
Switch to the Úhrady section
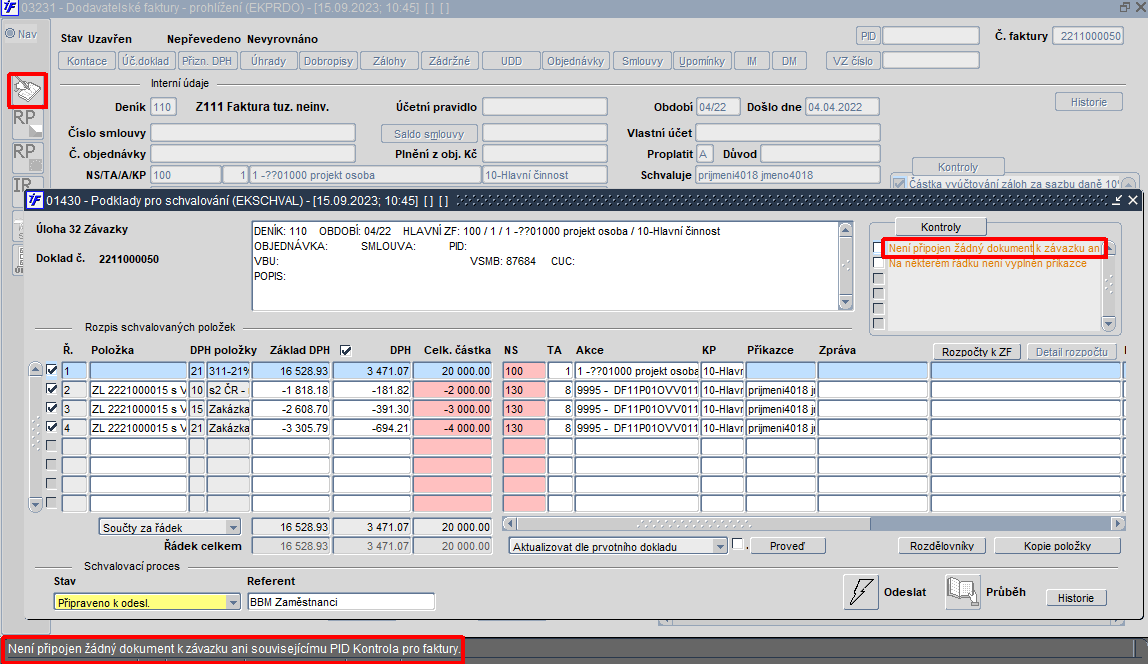click(x=270, y=61)
